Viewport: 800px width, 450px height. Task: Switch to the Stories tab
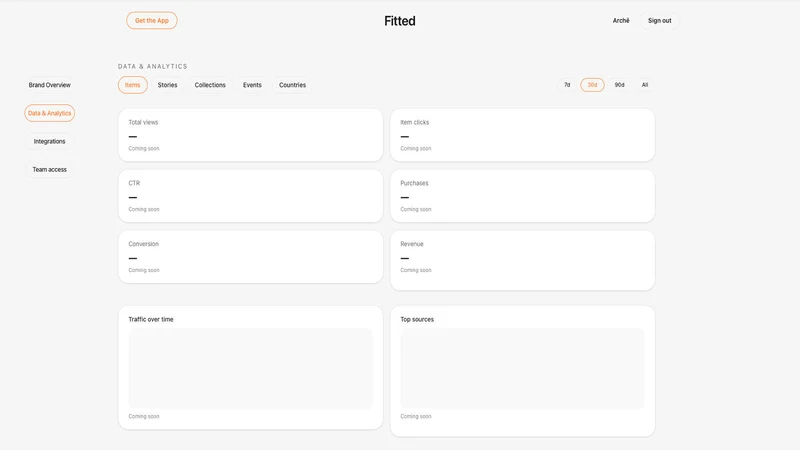[x=167, y=85]
